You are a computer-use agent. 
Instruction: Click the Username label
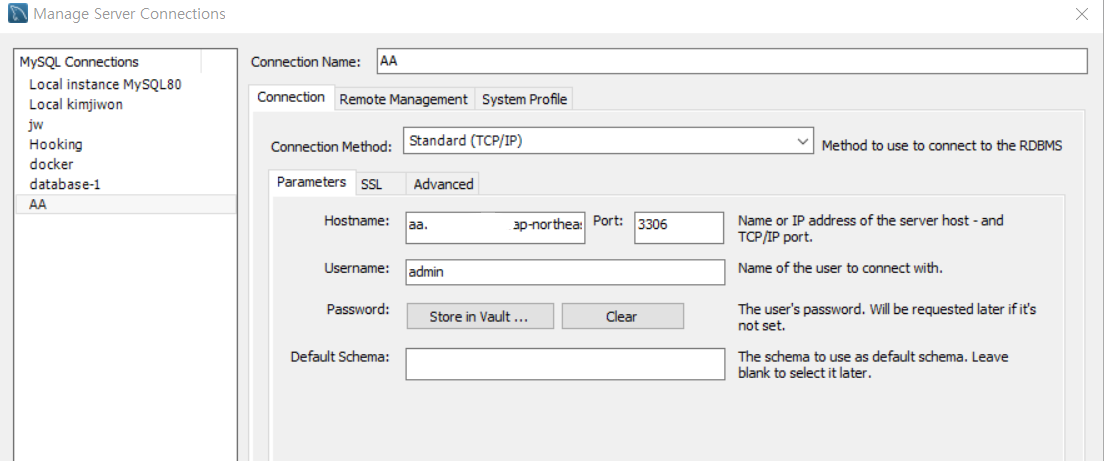[x=356, y=268]
